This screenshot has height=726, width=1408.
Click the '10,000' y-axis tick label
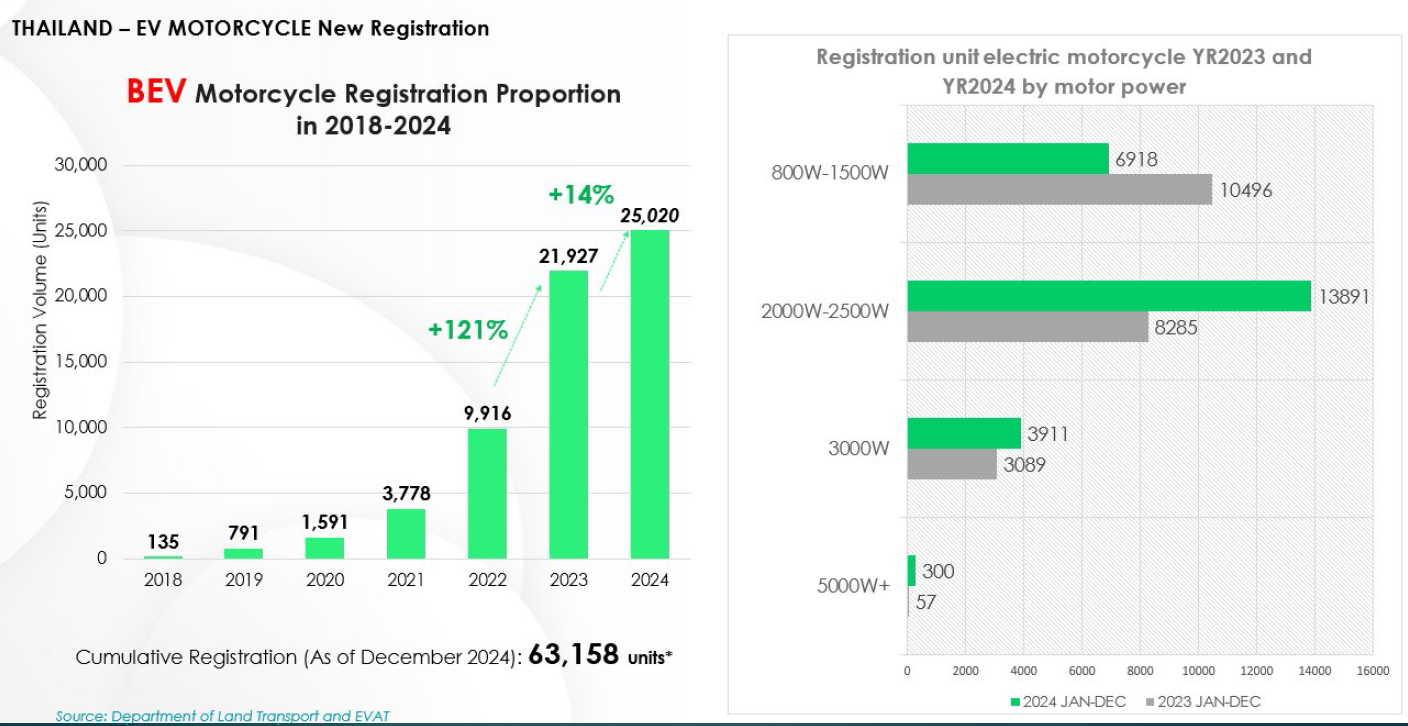(80, 427)
